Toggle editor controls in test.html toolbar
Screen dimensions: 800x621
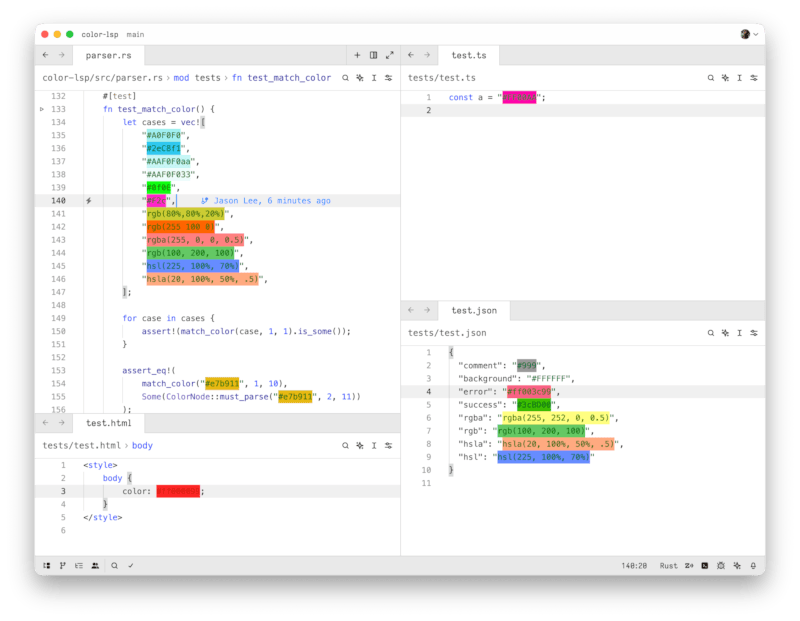point(388,445)
